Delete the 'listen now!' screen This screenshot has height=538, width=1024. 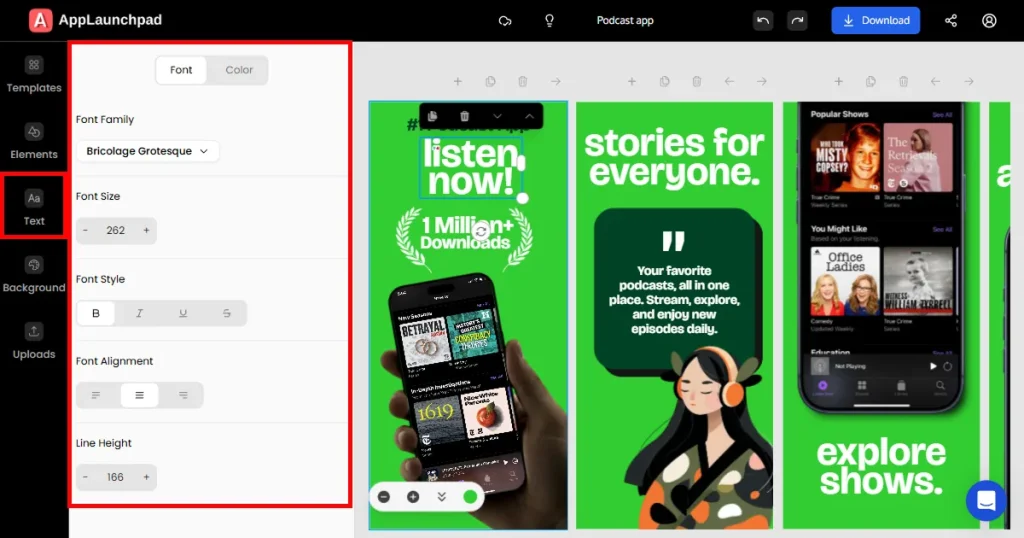pyautogui.click(x=522, y=82)
